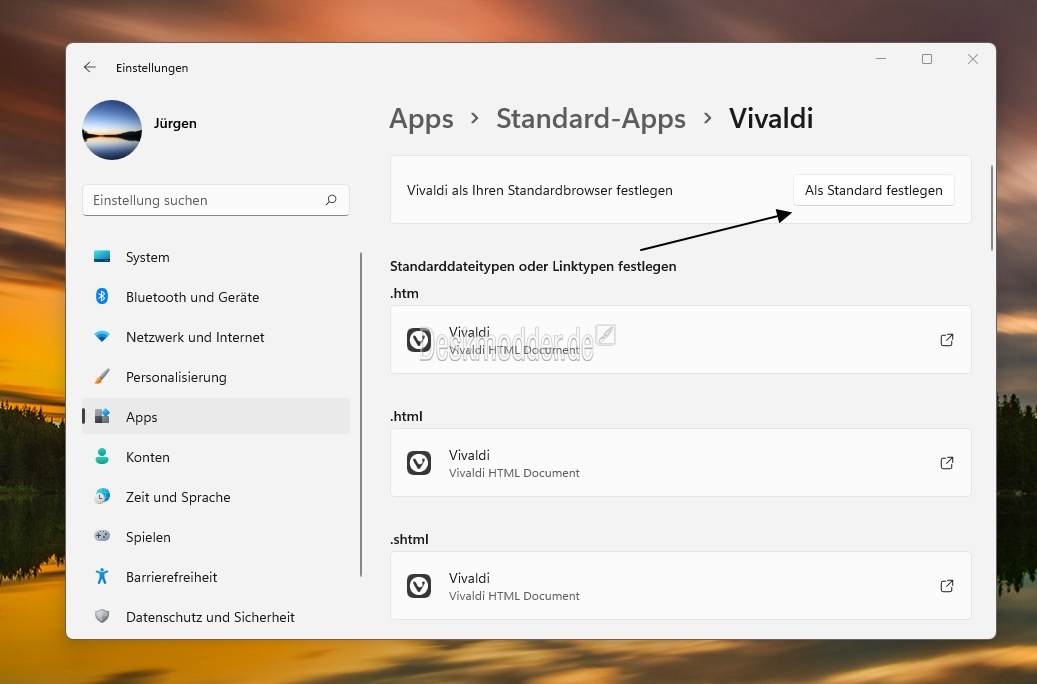Click the Zeit und Sprache clock icon
This screenshot has height=684, width=1037.
pos(102,496)
